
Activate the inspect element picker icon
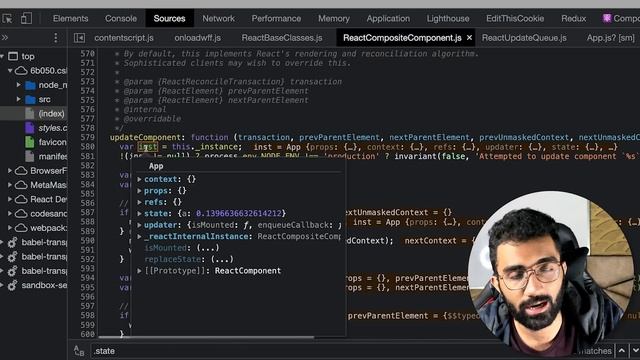(x=7, y=18)
